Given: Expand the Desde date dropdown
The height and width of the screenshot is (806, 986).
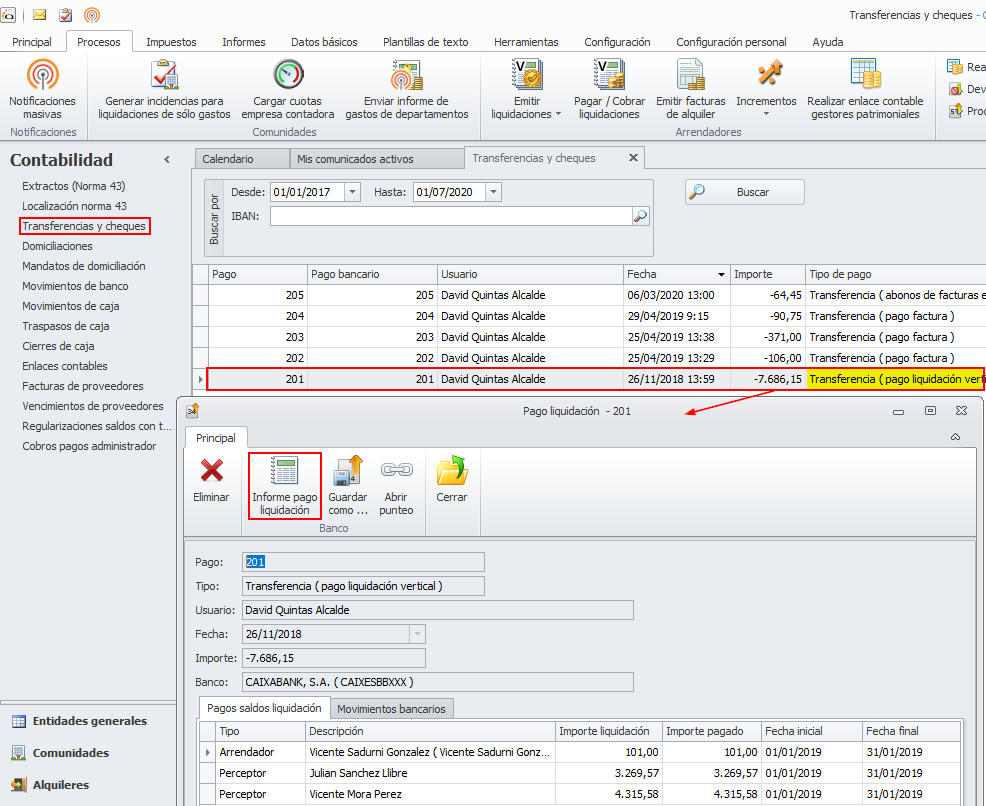Looking at the screenshot, I should pos(352,192).
